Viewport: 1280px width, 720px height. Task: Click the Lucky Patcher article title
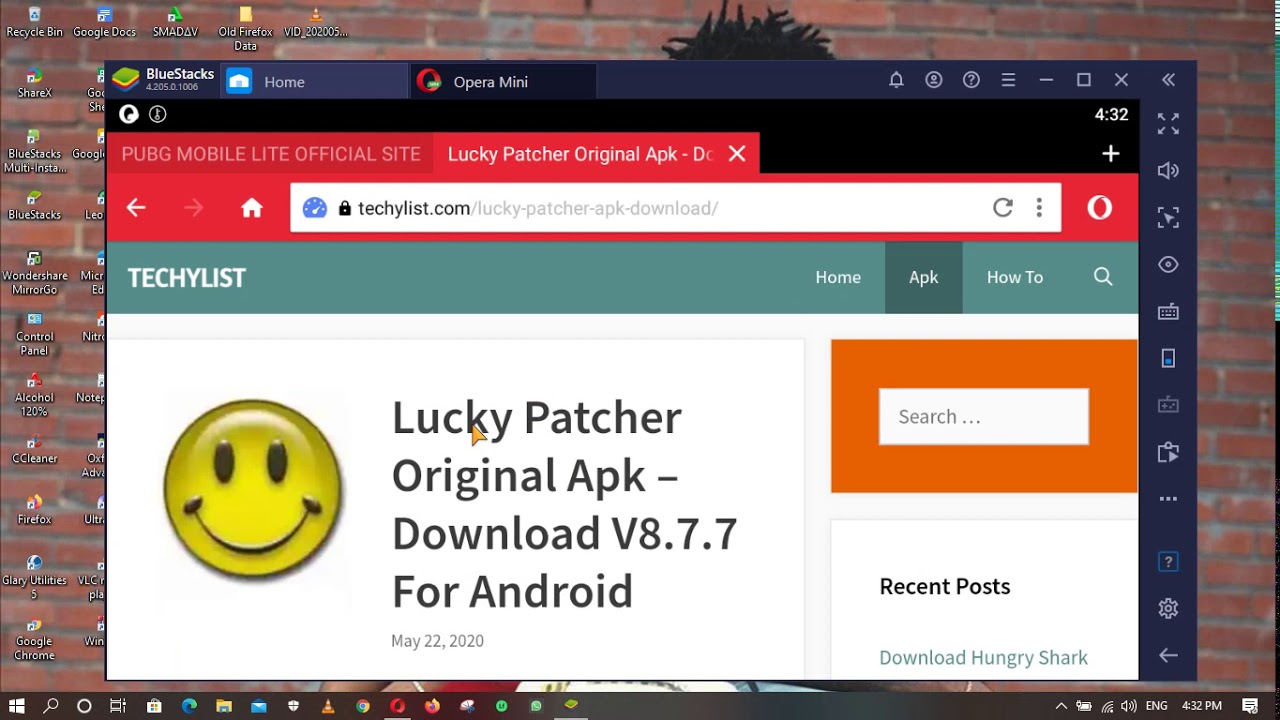click(x=564, y=504)
